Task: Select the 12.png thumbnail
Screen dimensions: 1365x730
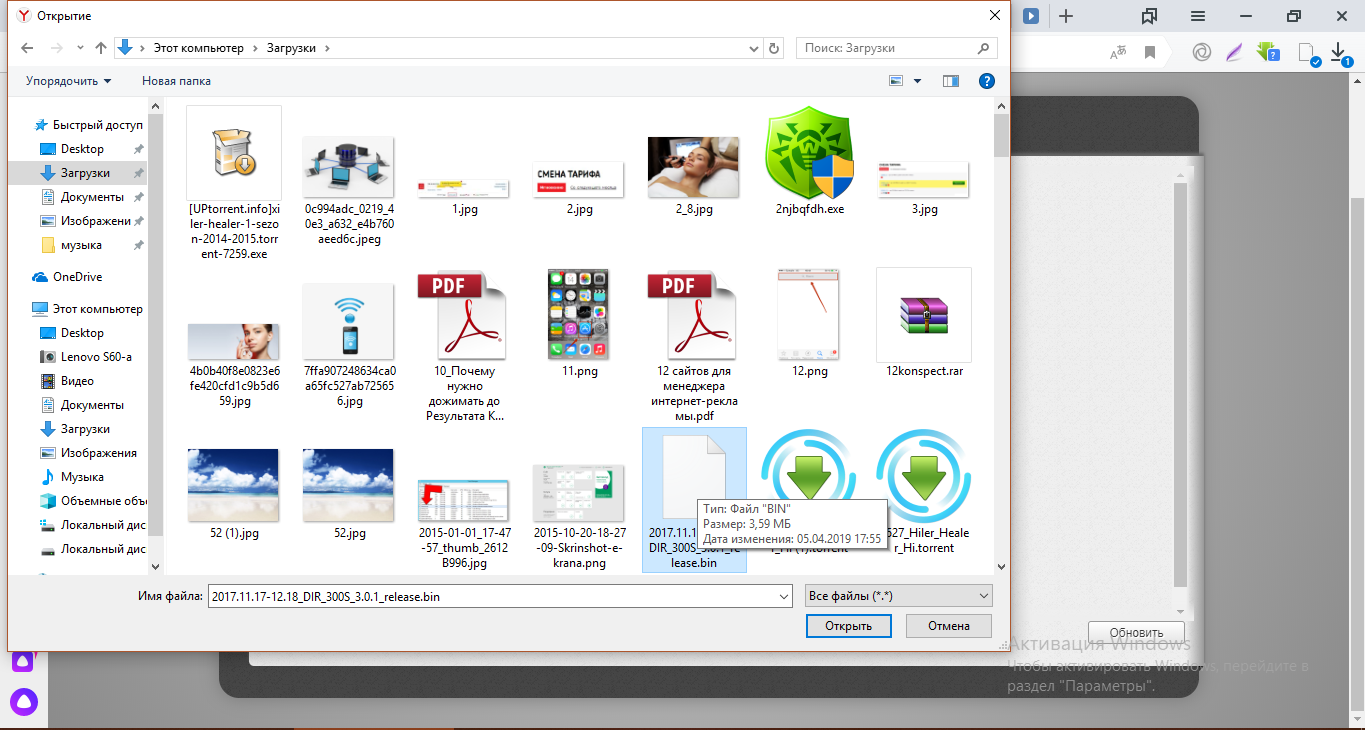Action: pyautogui.click(x=809, y=324)
